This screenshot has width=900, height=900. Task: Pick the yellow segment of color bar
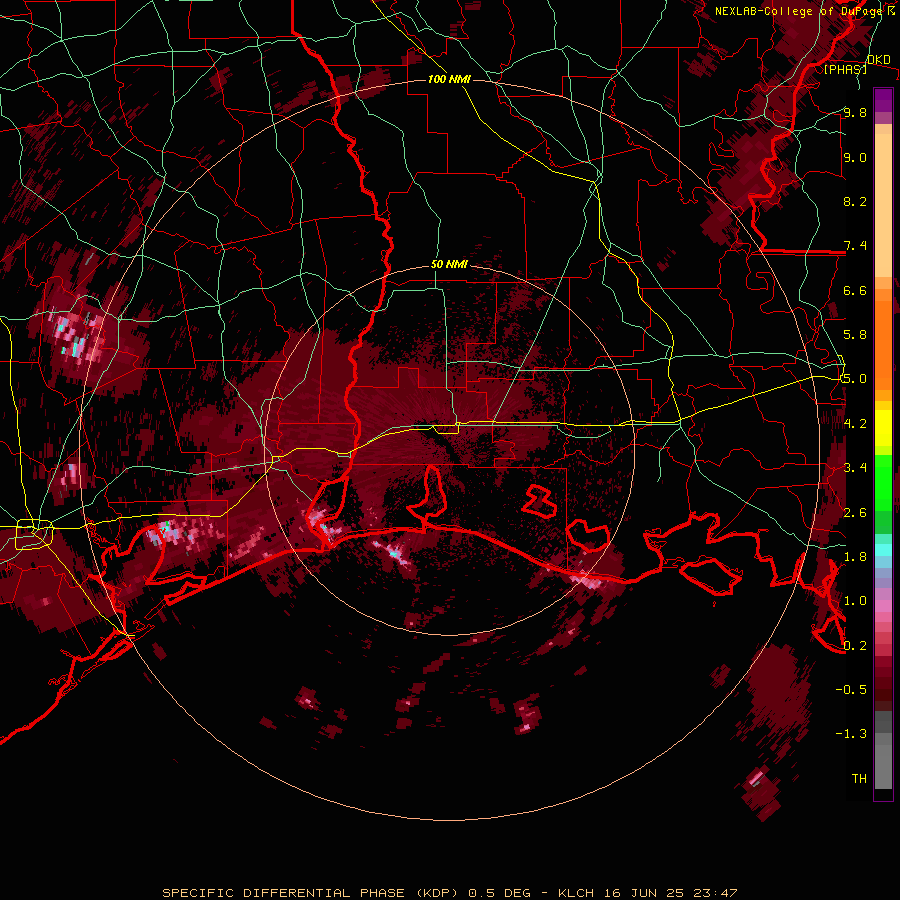pyautogui.click(x=883, y=428)
